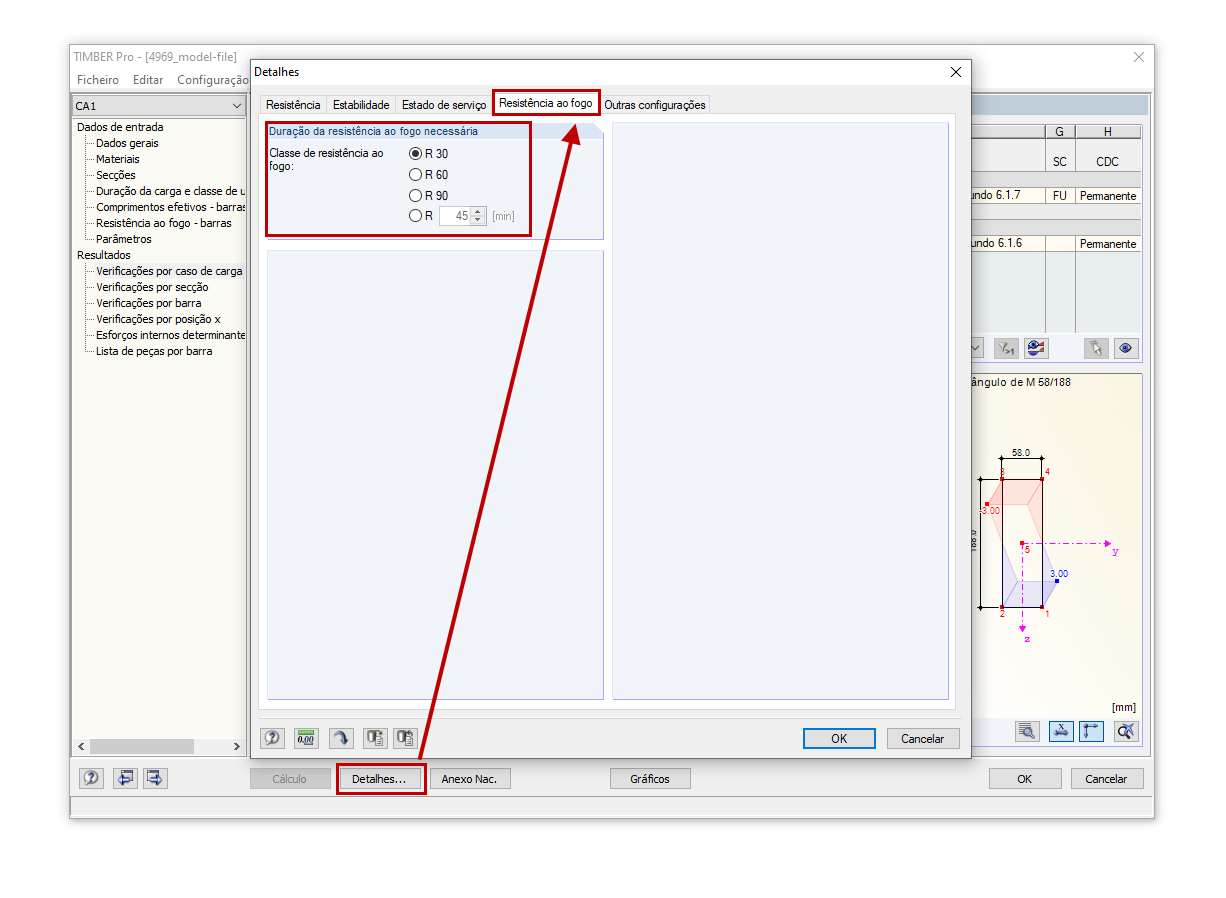Switch to the Estado de serviço tab

(x=444, y=105)
